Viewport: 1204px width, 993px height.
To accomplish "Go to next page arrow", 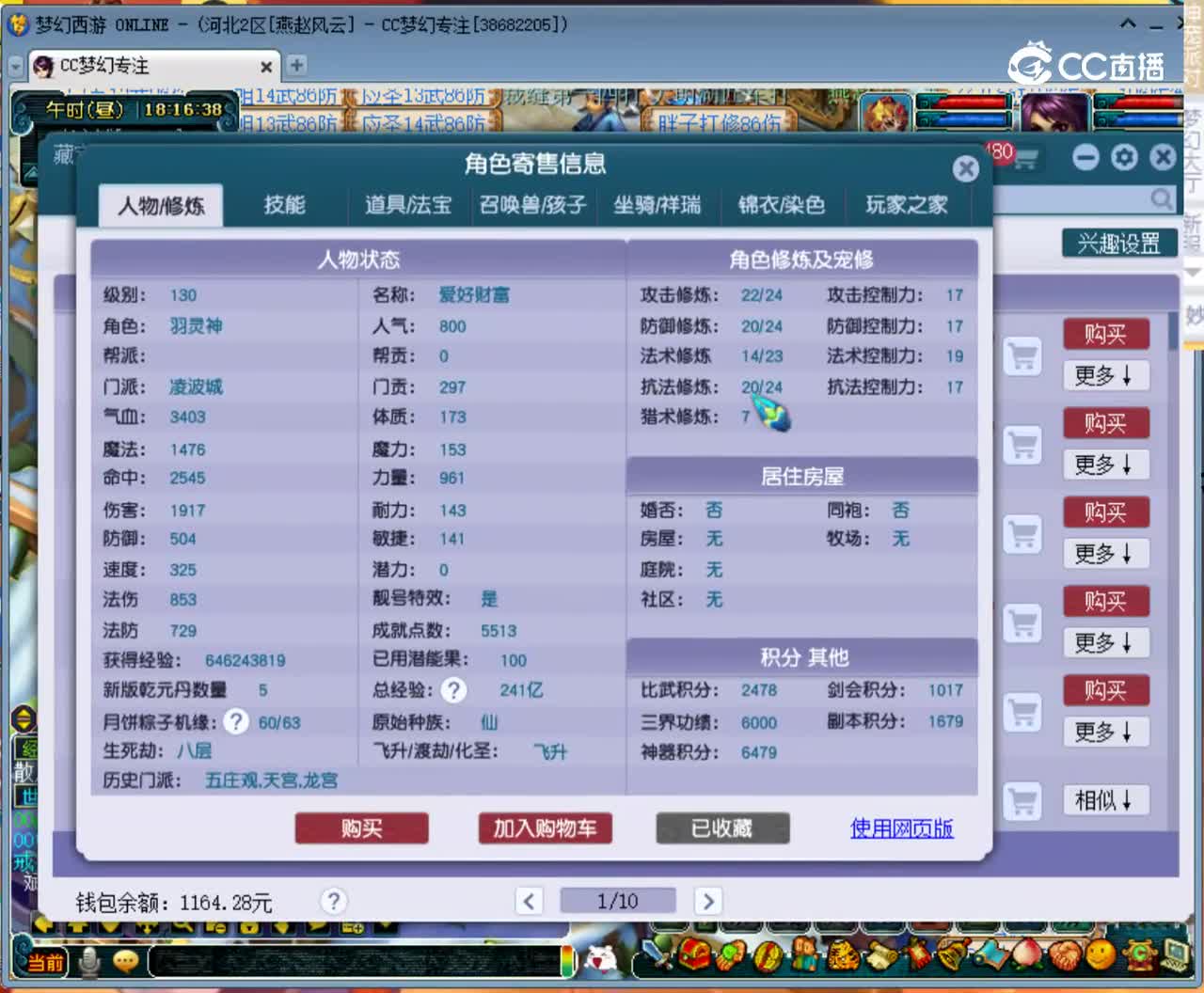I will pyautogui.click(x=708, y=901).
